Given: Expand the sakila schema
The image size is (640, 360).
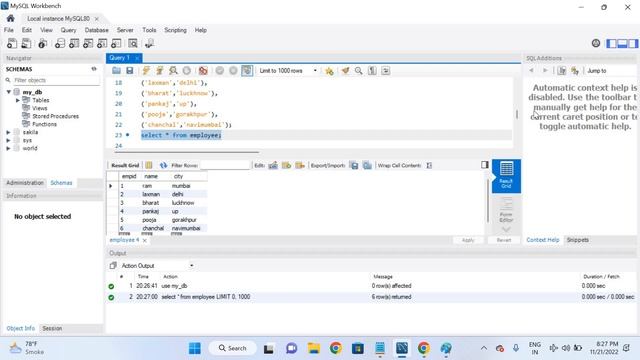Looking at the screenshot, I should tap(9, 132).
